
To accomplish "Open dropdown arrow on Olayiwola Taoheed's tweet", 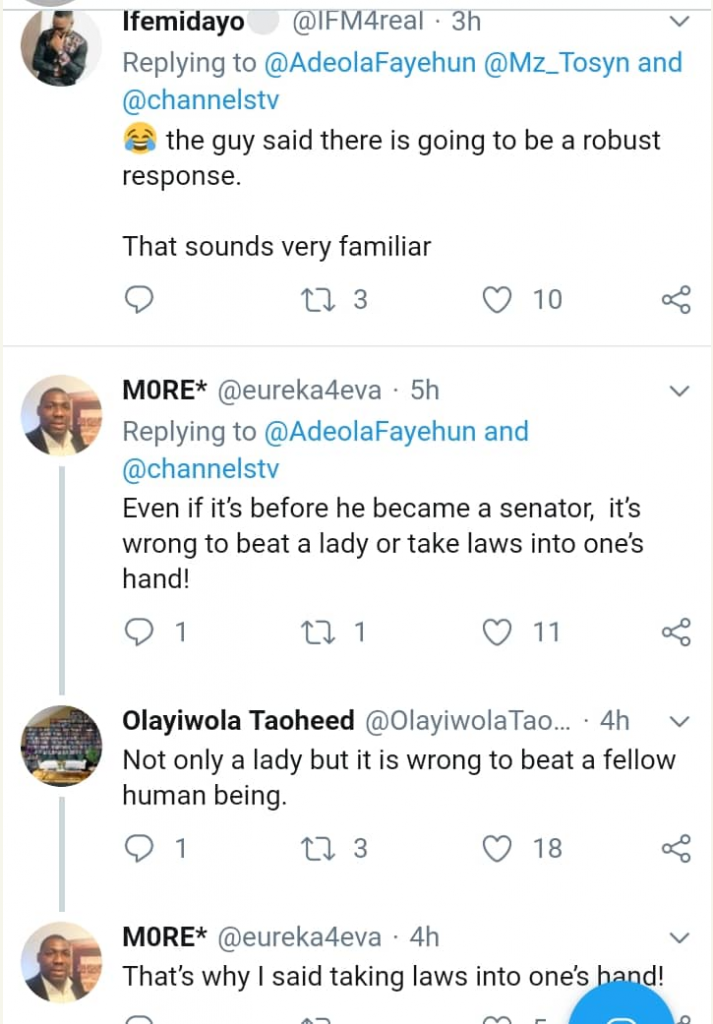I will click(x=678, y=721).
